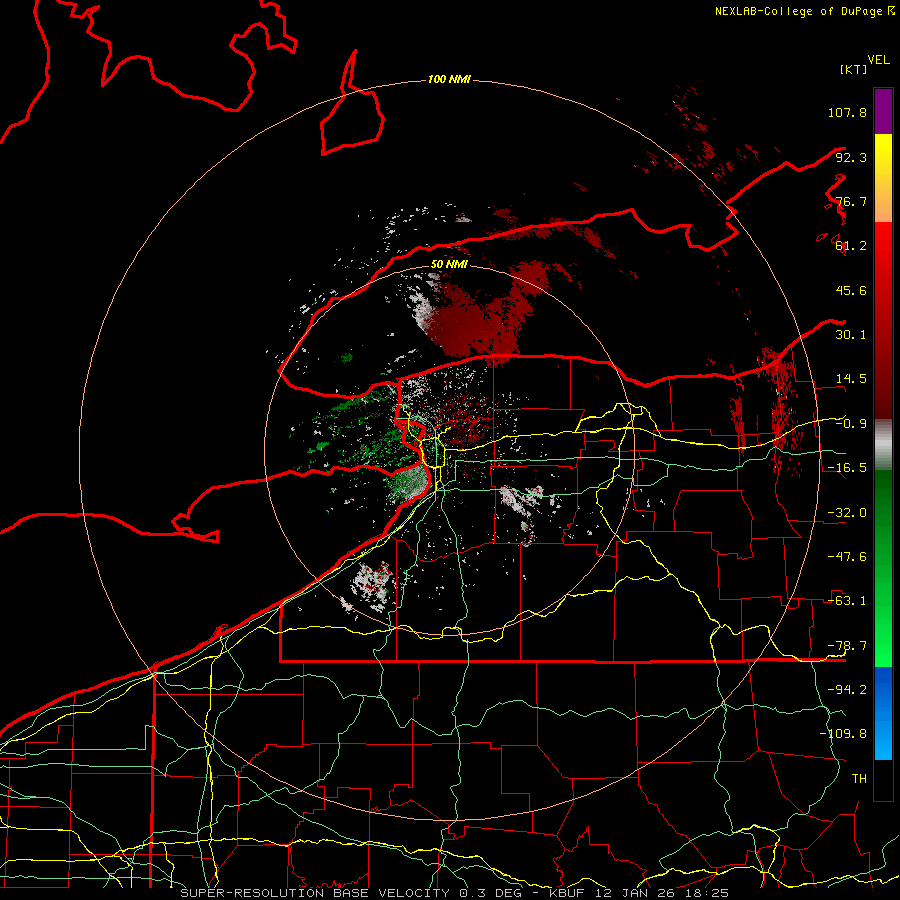This screenshot has height=900, width=900.
Task: Click the -47.6 scale value
Action: 847,557
